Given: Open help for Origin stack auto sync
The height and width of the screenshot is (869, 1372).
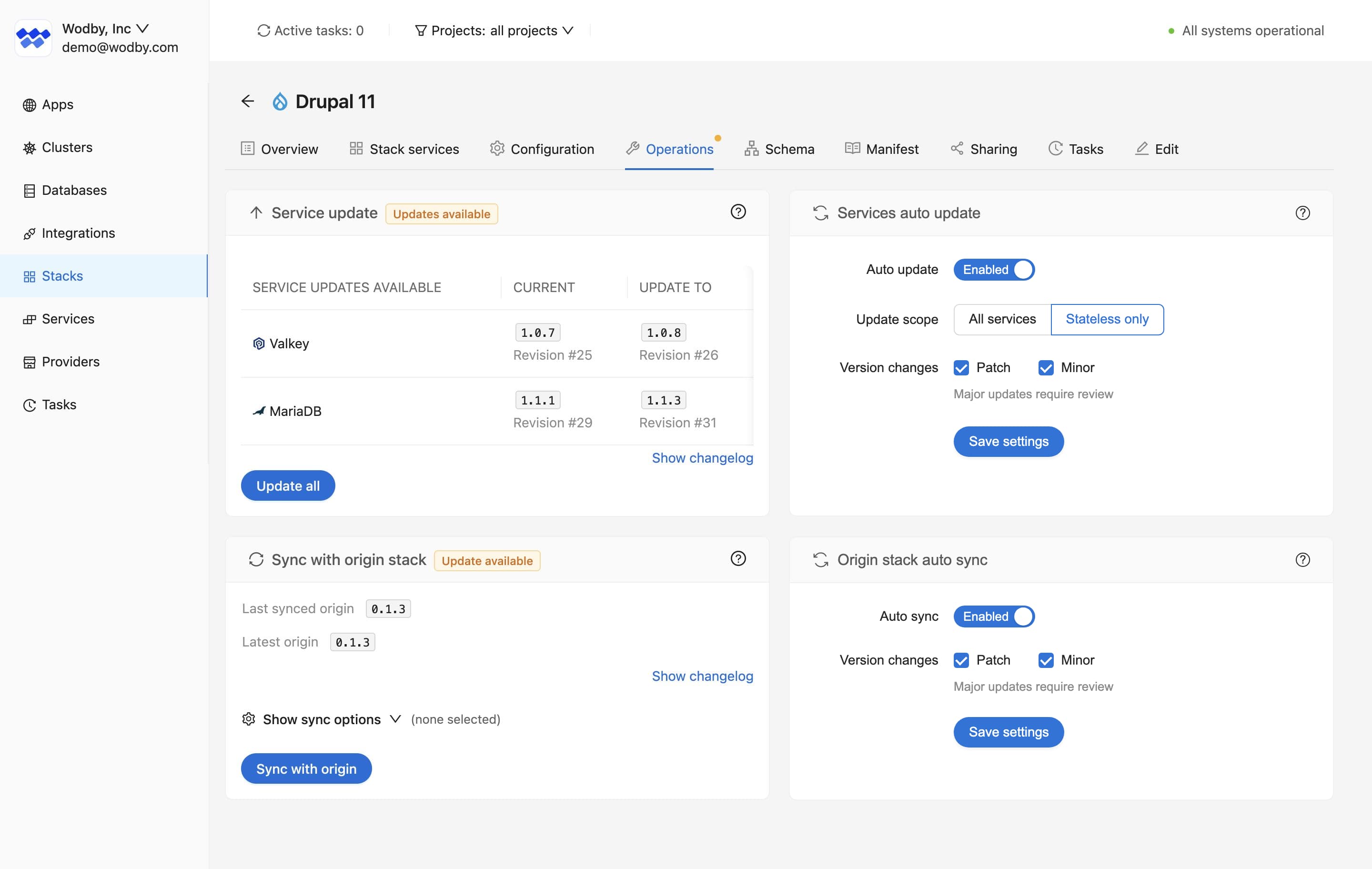Looking at the screenshot, I should coord(1302,560).
